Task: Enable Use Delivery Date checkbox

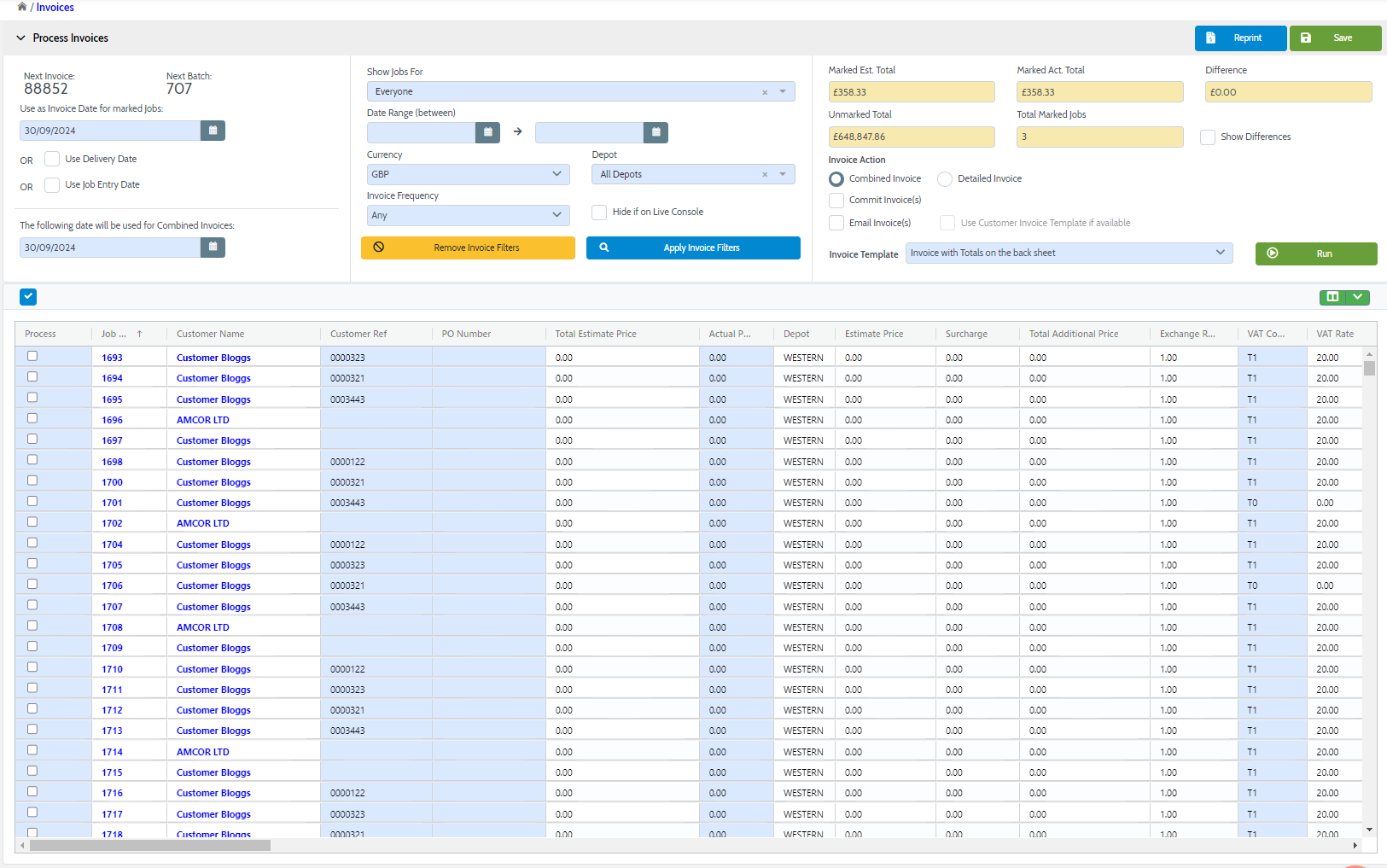Action: [x=52, y=159]
